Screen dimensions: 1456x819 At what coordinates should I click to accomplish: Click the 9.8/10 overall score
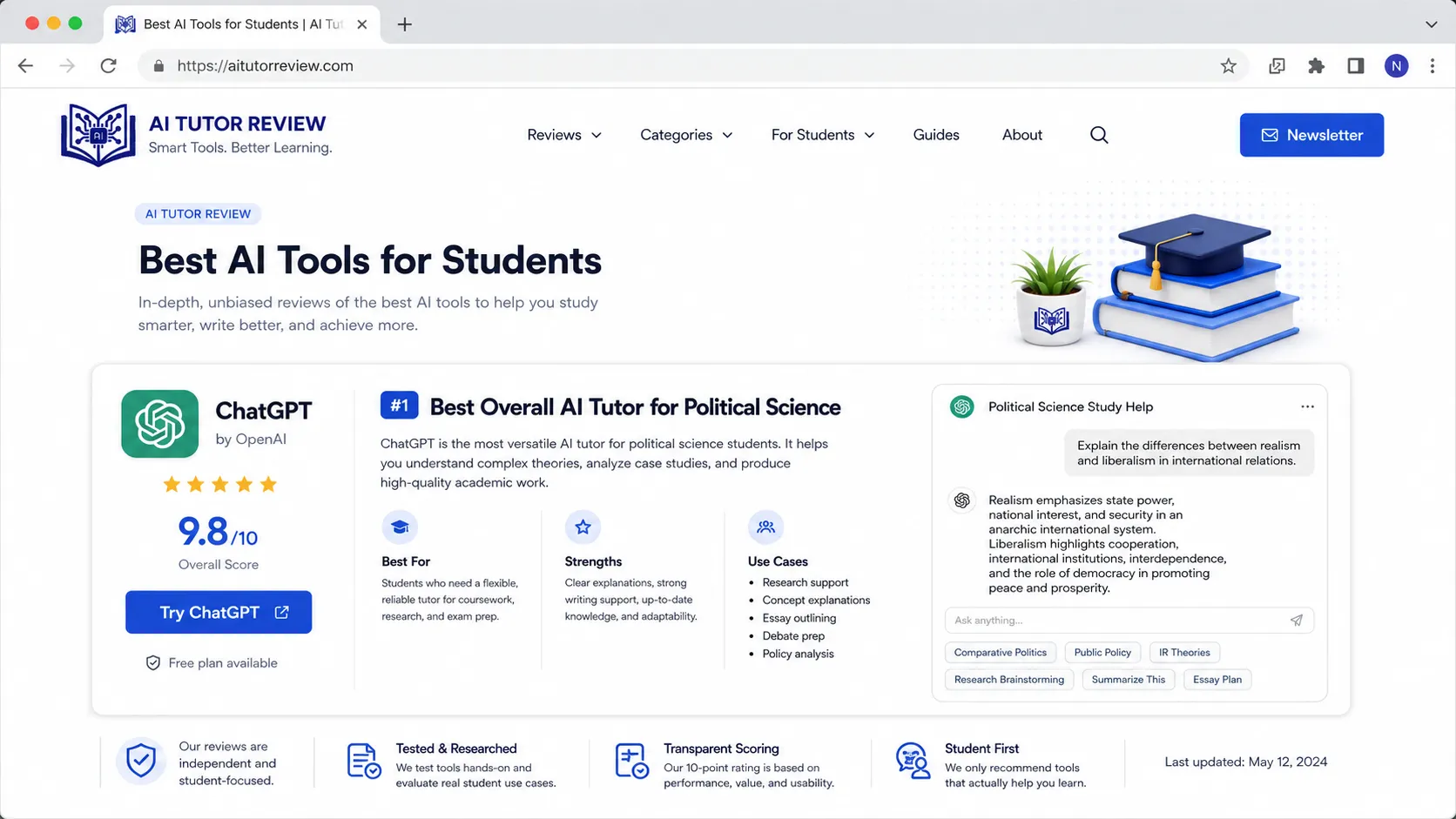(218, 531)
